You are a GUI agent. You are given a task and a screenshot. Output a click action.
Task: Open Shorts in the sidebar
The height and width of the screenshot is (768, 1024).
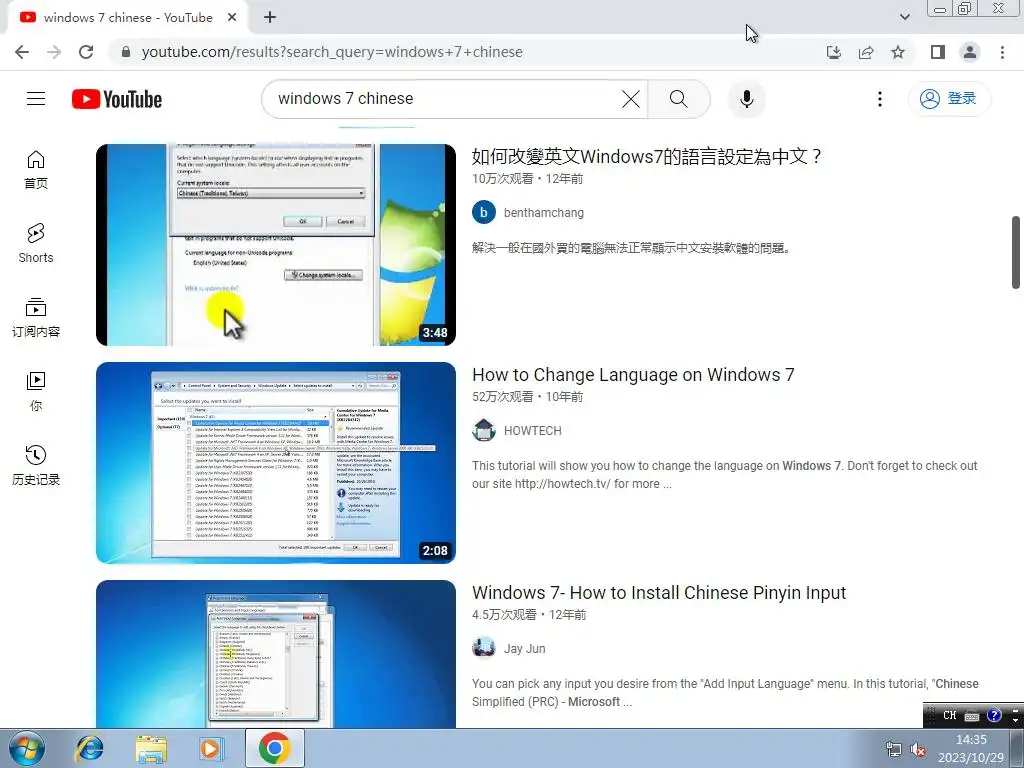click(36, 244)
